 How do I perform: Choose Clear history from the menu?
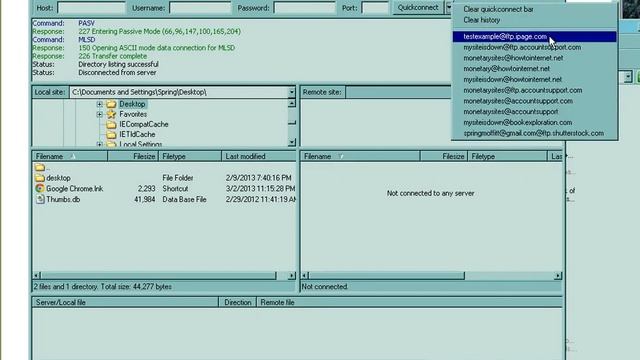point(482,20)
